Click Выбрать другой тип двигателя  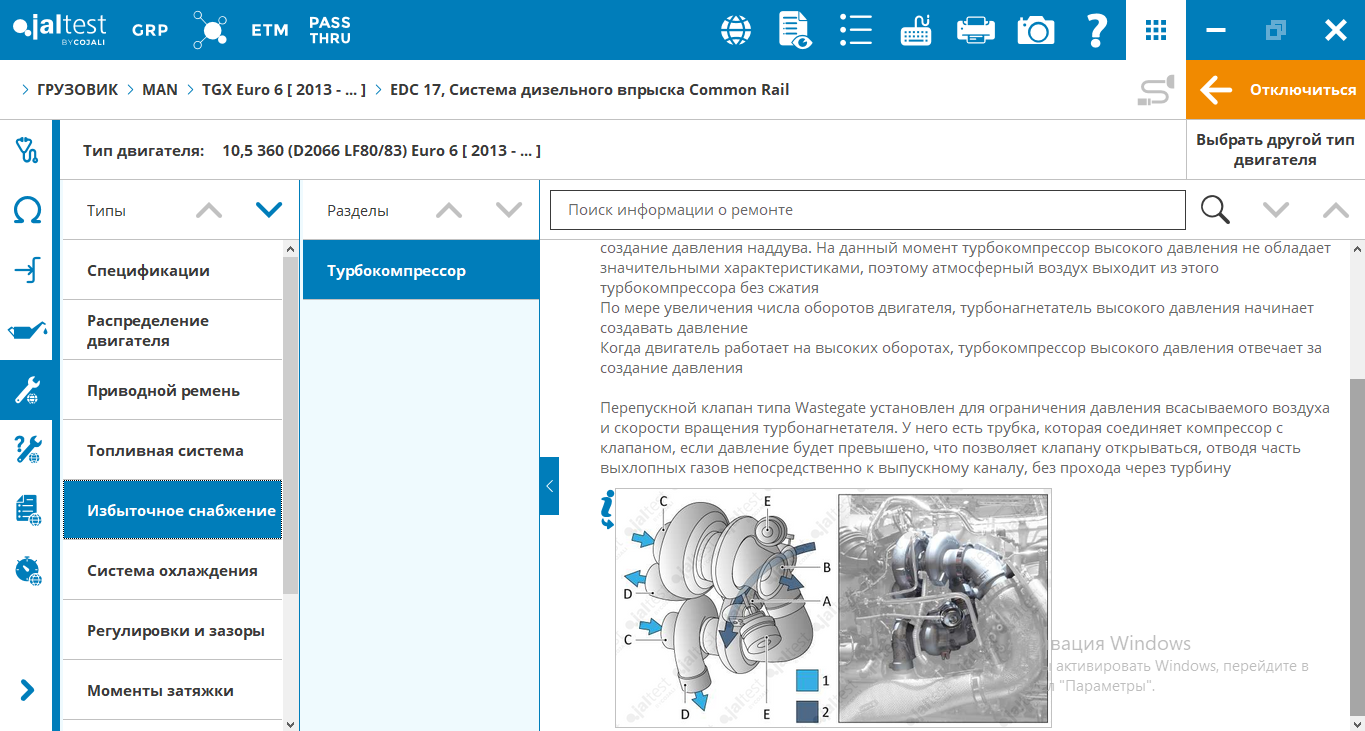1275,150
